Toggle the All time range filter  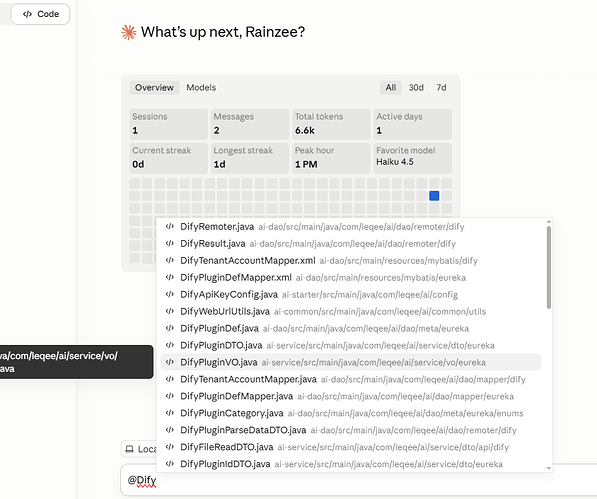point(391,88)
